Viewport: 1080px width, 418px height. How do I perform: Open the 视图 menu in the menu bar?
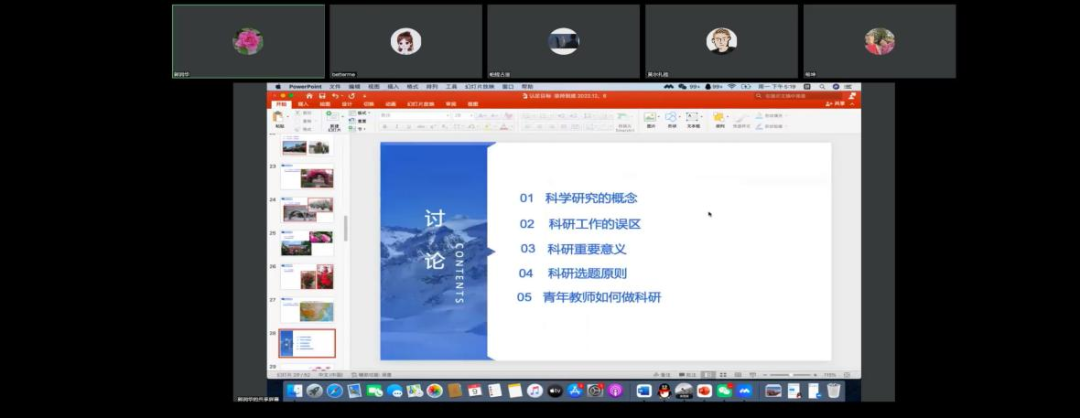pos(373,87)
